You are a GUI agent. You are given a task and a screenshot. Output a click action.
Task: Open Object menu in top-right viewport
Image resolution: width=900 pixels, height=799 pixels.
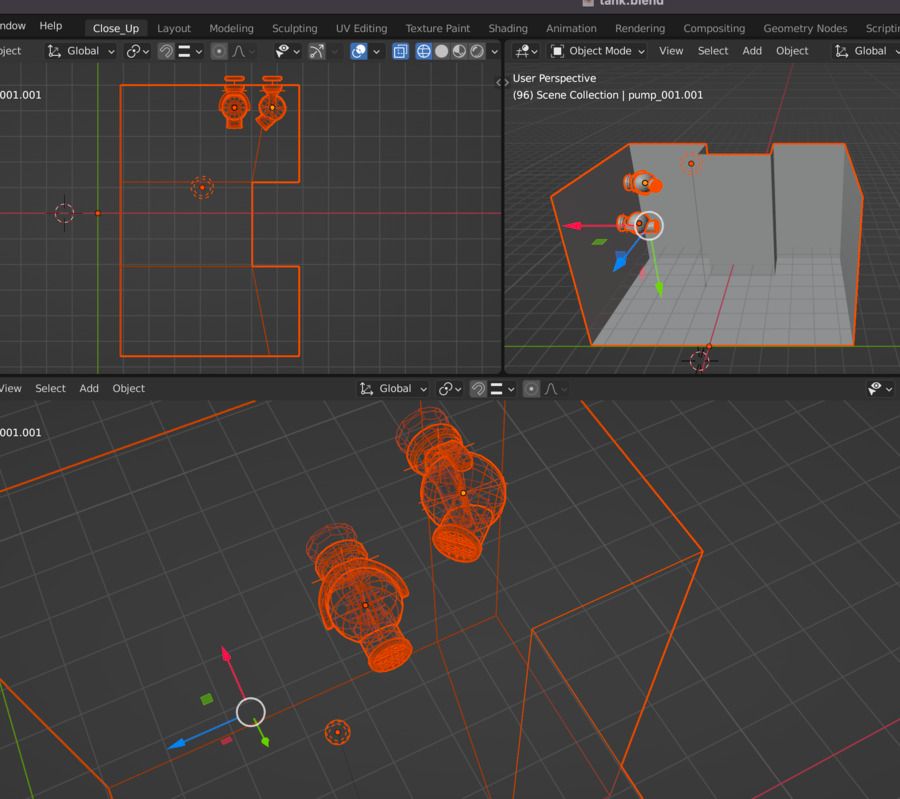[792, 51]
